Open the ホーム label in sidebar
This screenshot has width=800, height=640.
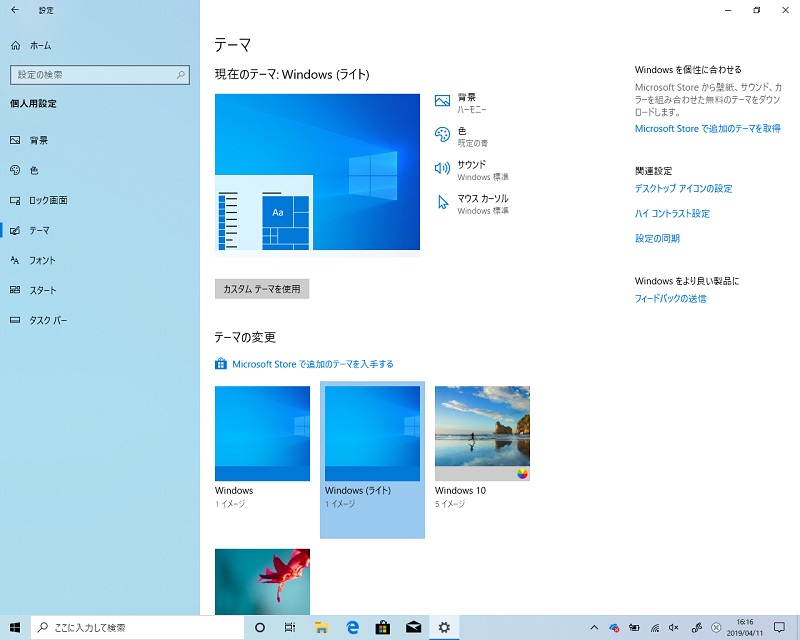pos(40,45)
